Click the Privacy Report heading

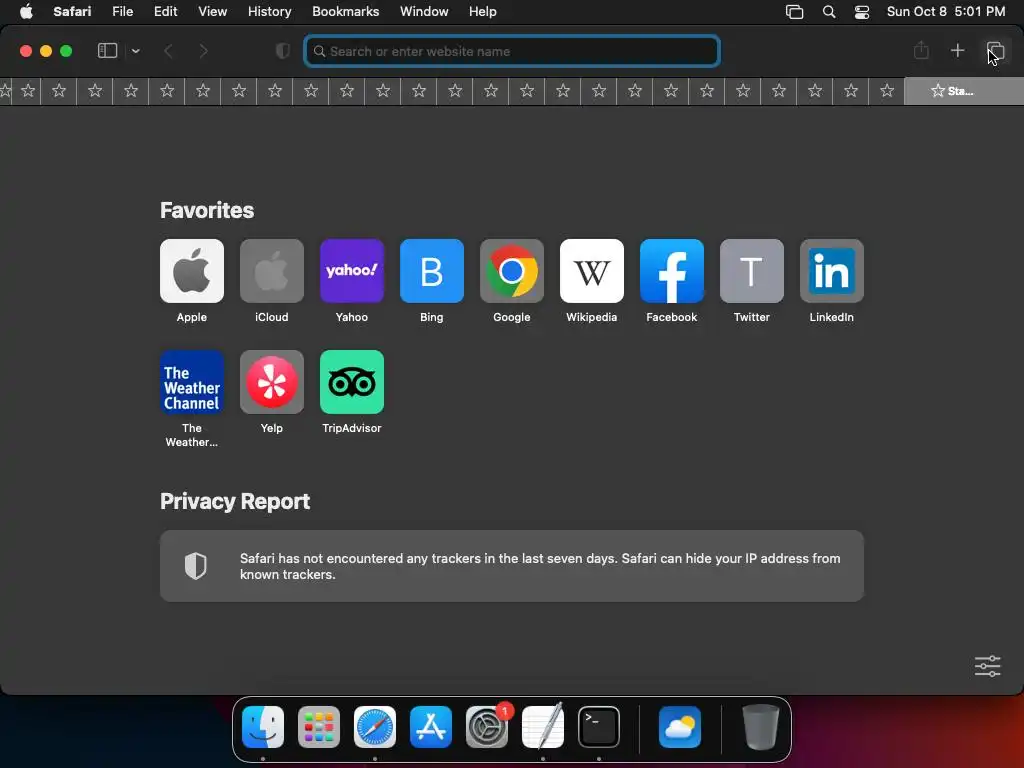coord(235,502)
